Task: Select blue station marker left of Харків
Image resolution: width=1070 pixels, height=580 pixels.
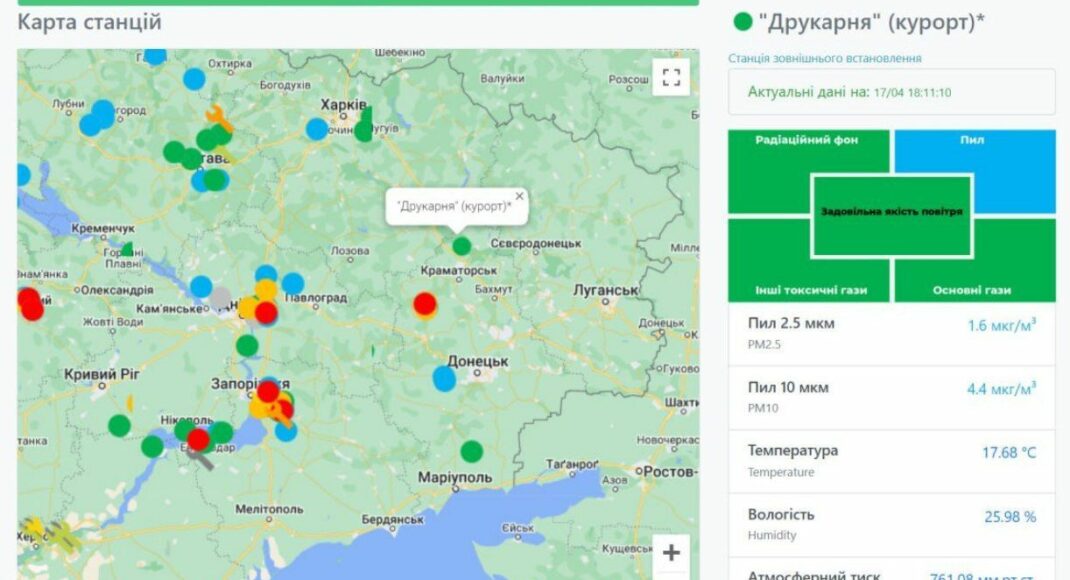Action: 317,129
